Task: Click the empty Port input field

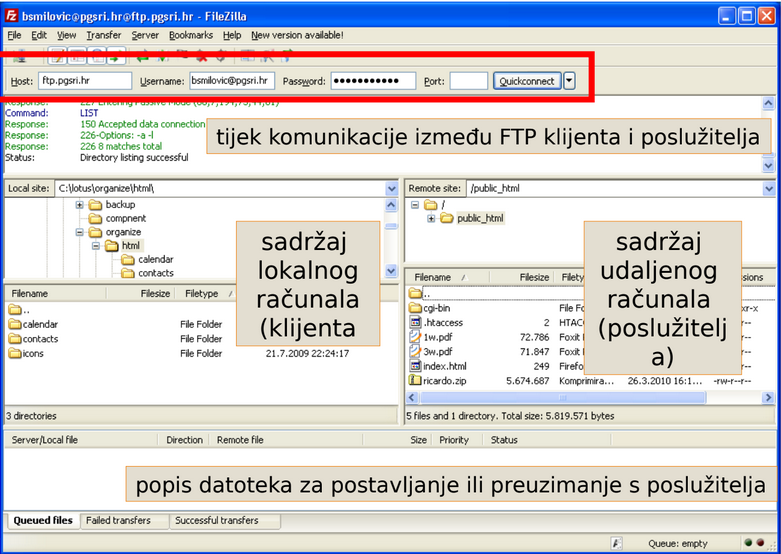Action: click(x=468, y=81)
